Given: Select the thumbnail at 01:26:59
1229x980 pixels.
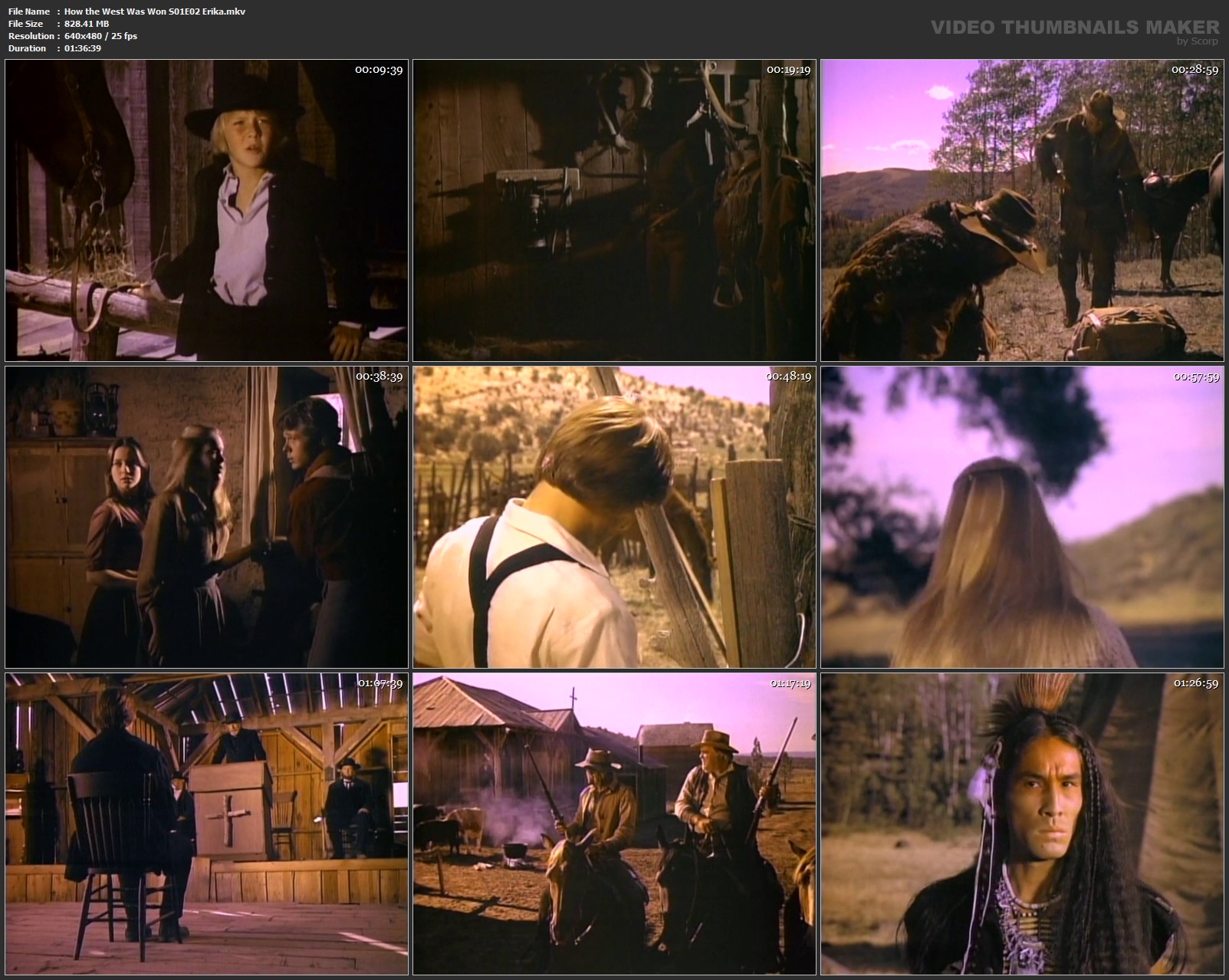Looking at the screenshot, I should click(x=1022, y=824).
